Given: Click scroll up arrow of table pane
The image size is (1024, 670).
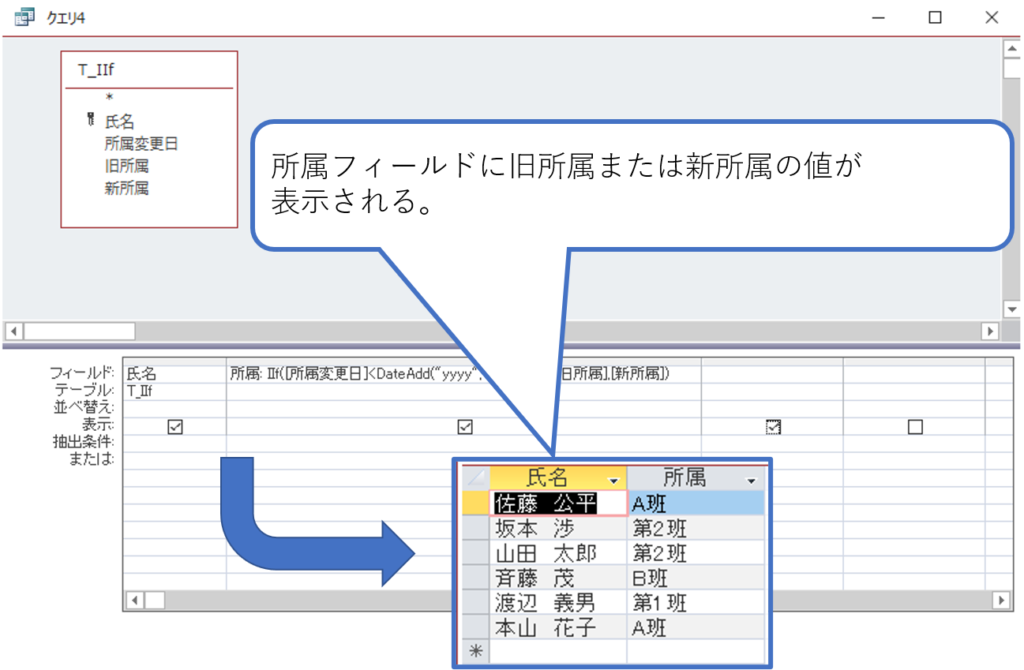Looking at the screenshot, I should point(1012,49).
